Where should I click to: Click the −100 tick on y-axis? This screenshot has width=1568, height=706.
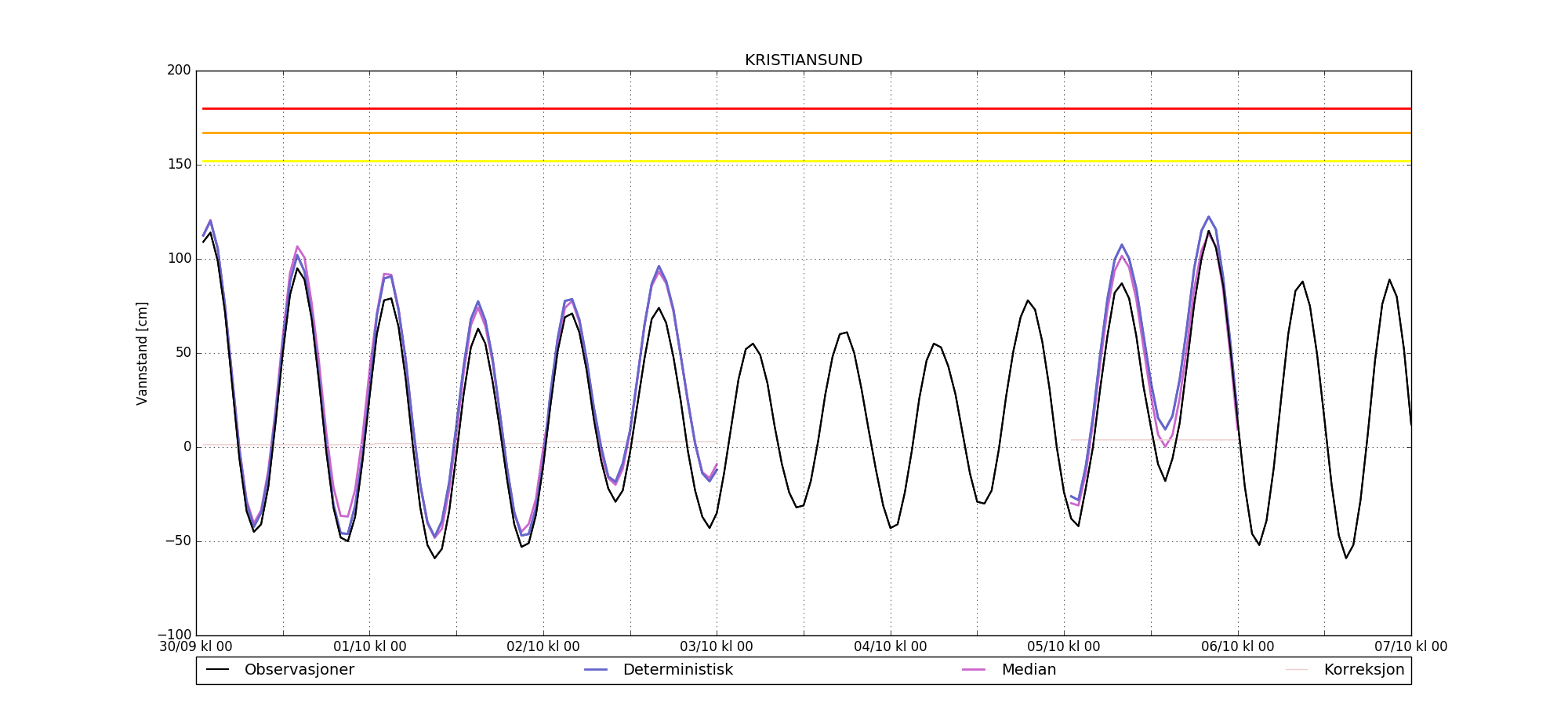pyautogui.click(x=174, y=635)
